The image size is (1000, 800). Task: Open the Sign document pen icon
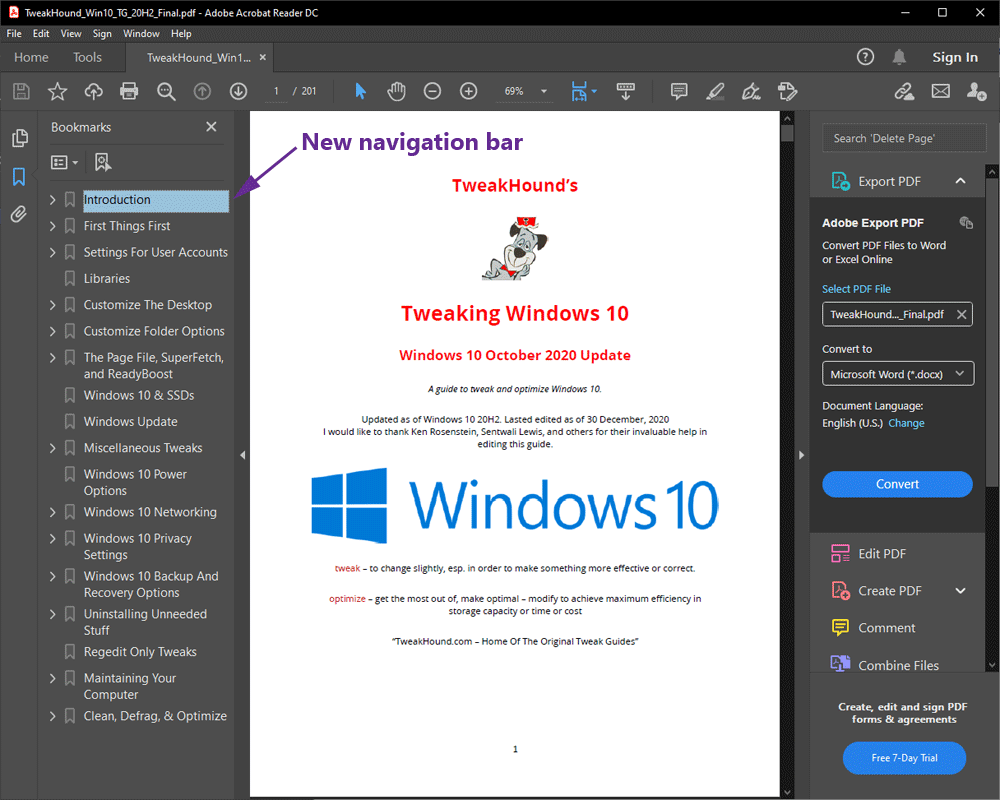(x=751, y=91)
